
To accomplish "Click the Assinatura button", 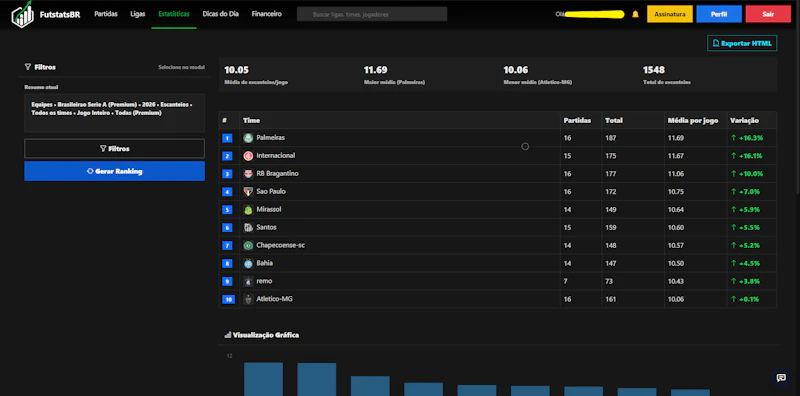I will point(670,14).
